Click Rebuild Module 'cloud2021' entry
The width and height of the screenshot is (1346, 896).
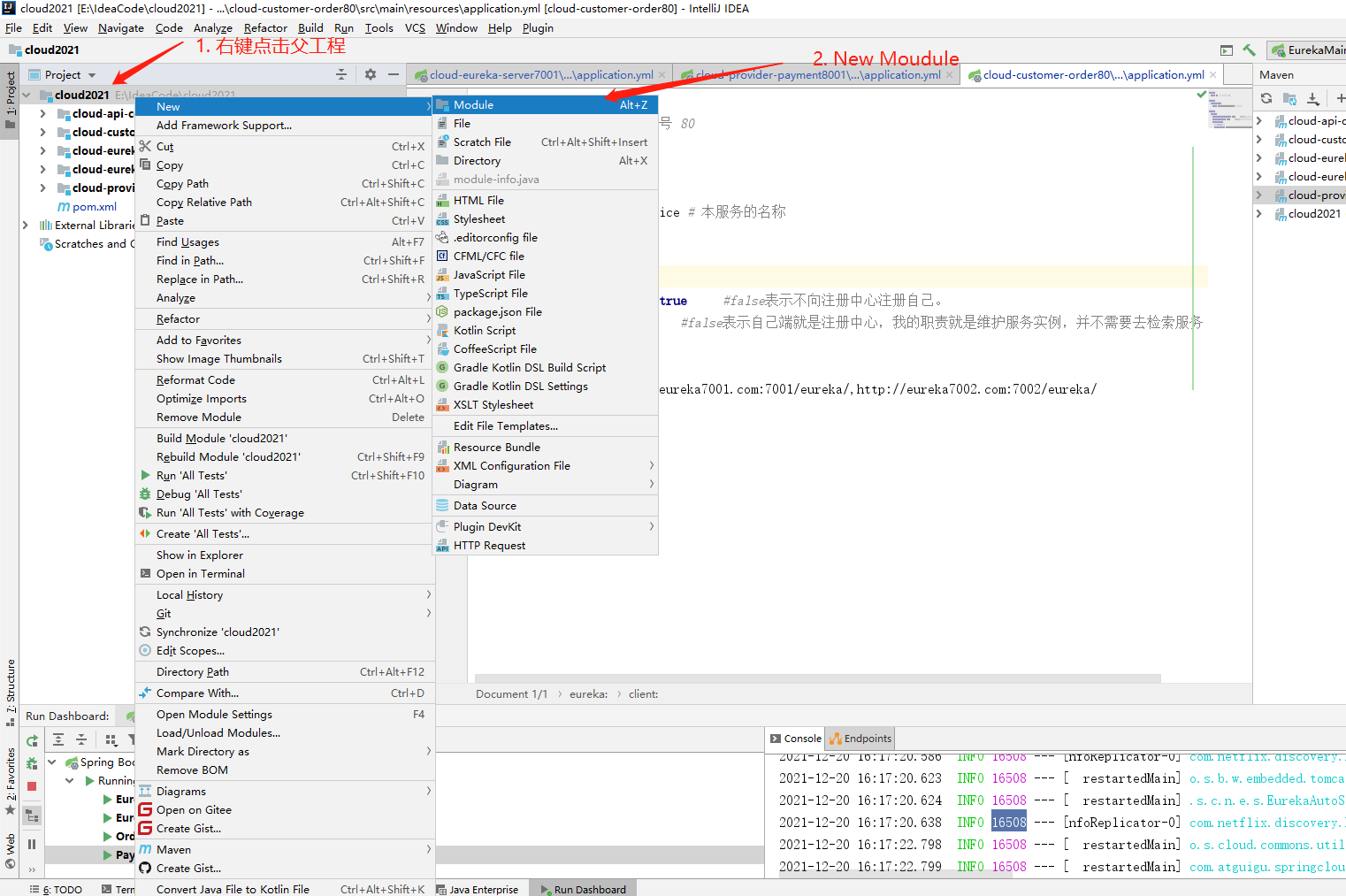tap(285, 456)
